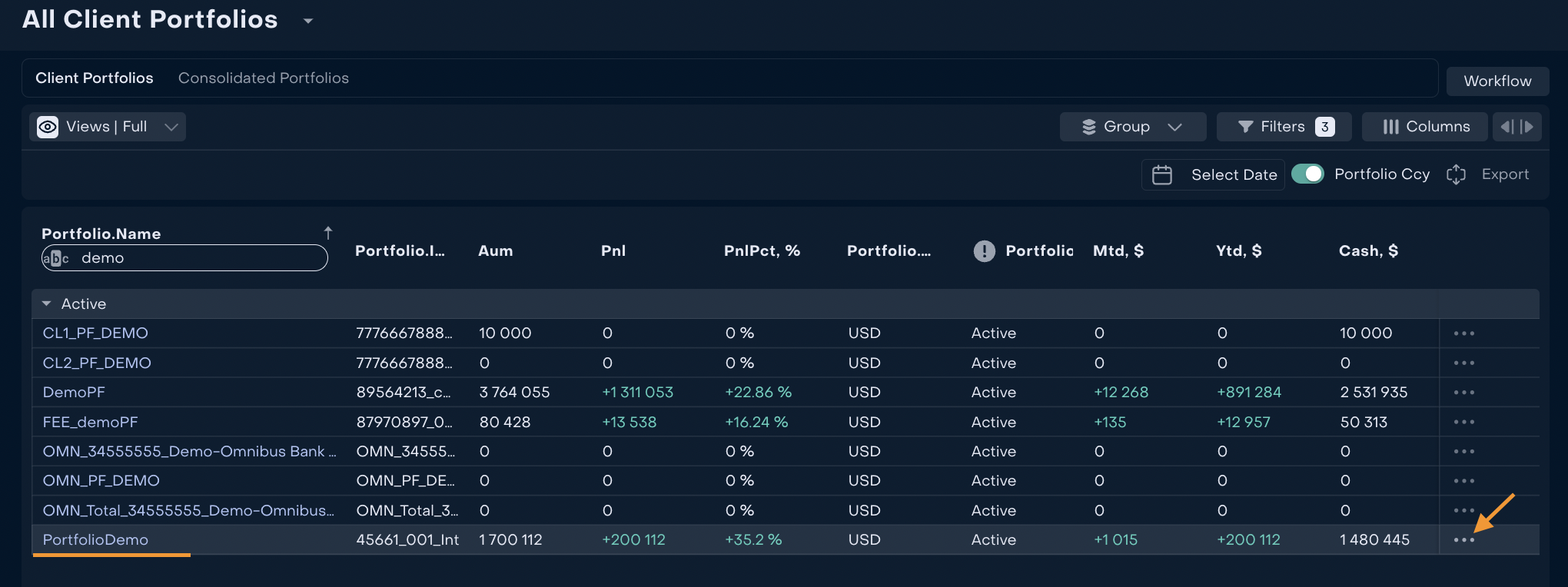The height and width of the screenshot is (587, 1568).
Task: Click the Workflow button
Action: click(1497, 81)
